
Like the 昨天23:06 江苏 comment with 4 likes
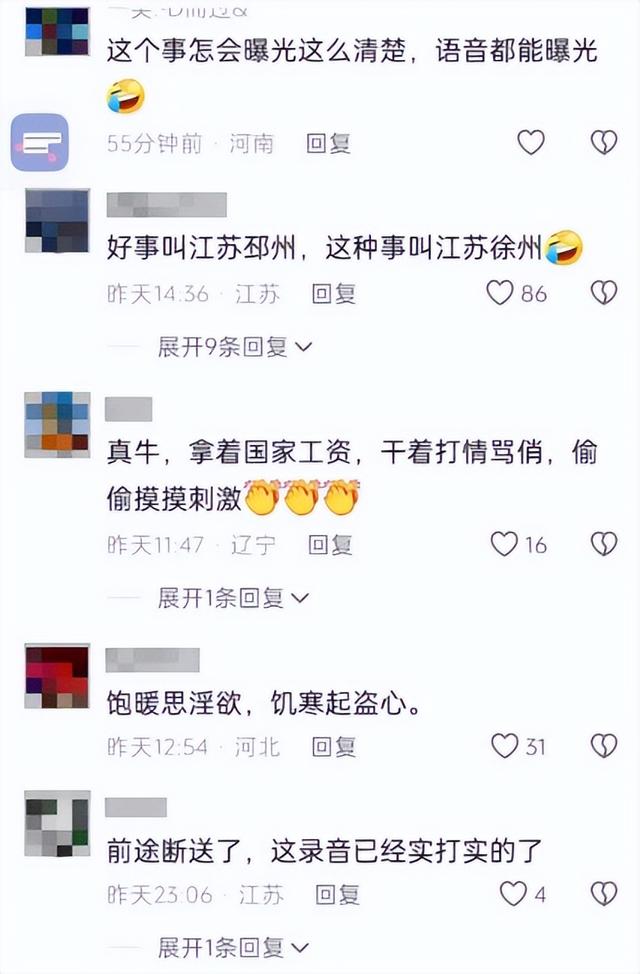coord(513,894)
